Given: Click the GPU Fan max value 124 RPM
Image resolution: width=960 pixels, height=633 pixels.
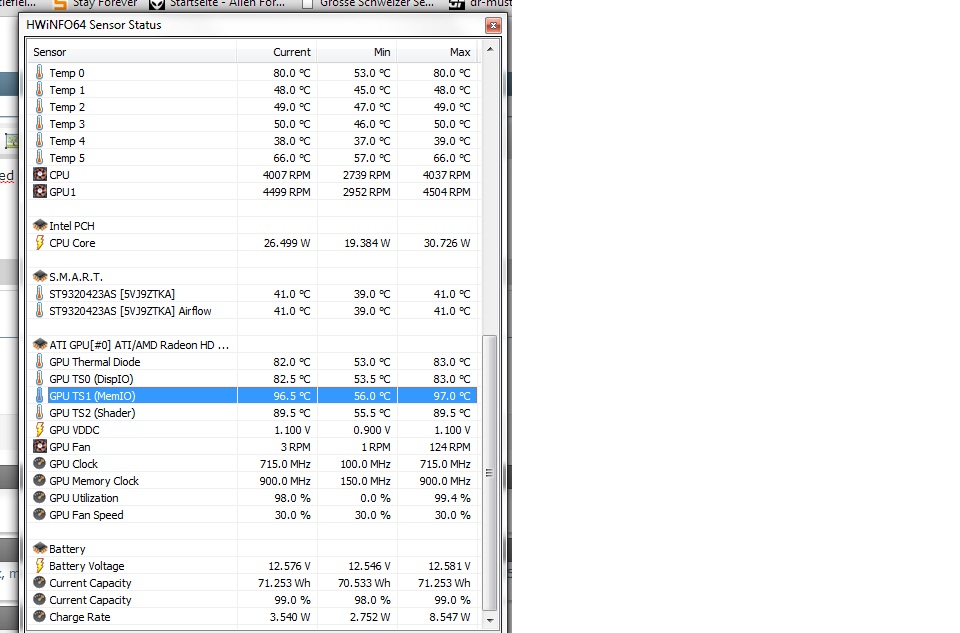Looking at the screenshot, I should pyautogui.click(x=450, y=447).
